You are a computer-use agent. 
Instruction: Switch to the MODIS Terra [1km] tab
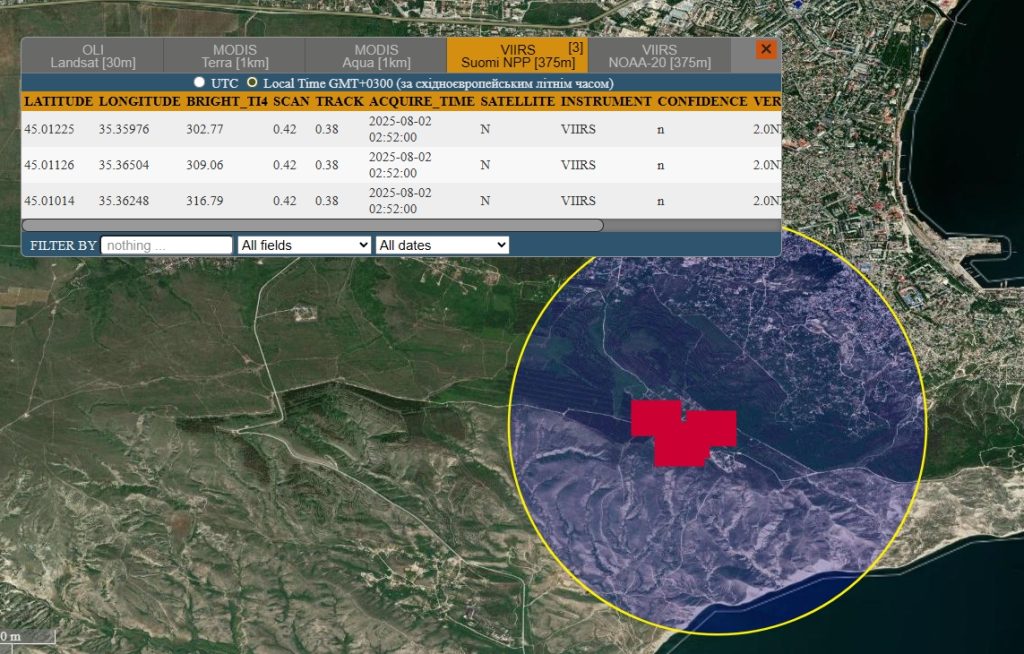pos(234,56)
